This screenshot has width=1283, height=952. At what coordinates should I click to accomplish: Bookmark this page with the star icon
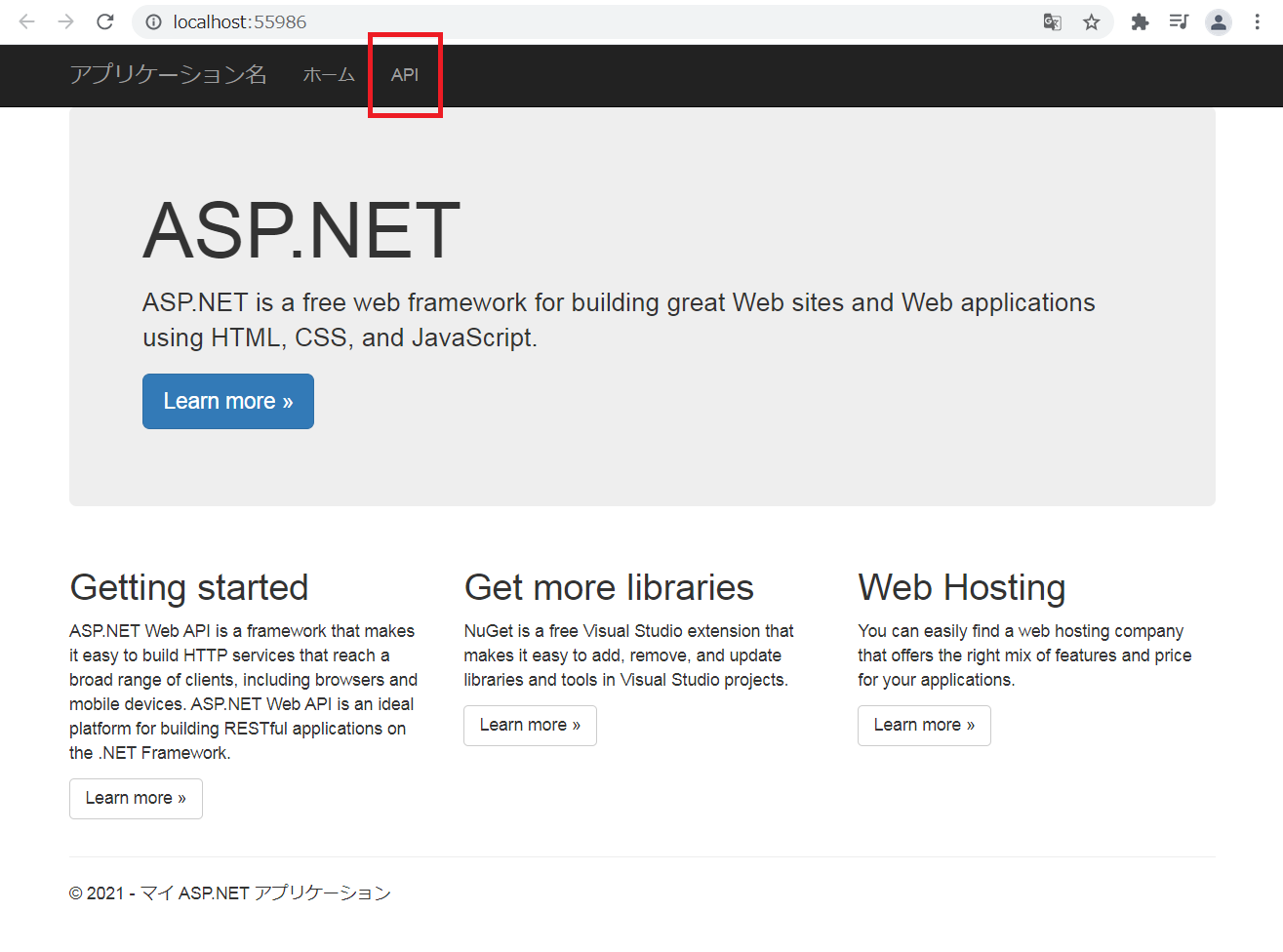click(x=1091, y=22)
